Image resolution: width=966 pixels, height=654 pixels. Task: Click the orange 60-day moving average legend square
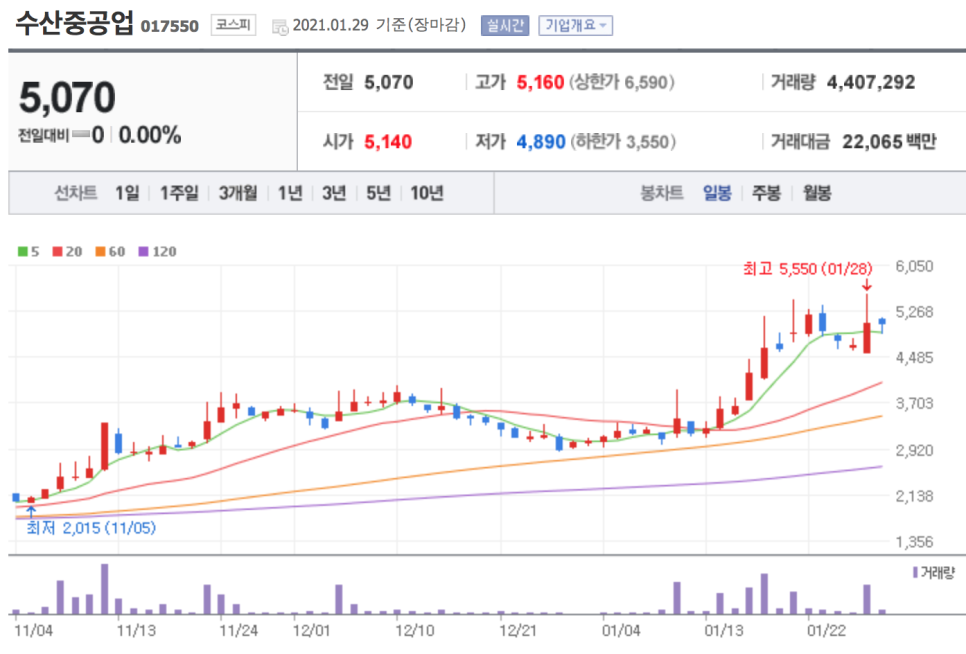(100, 251)
